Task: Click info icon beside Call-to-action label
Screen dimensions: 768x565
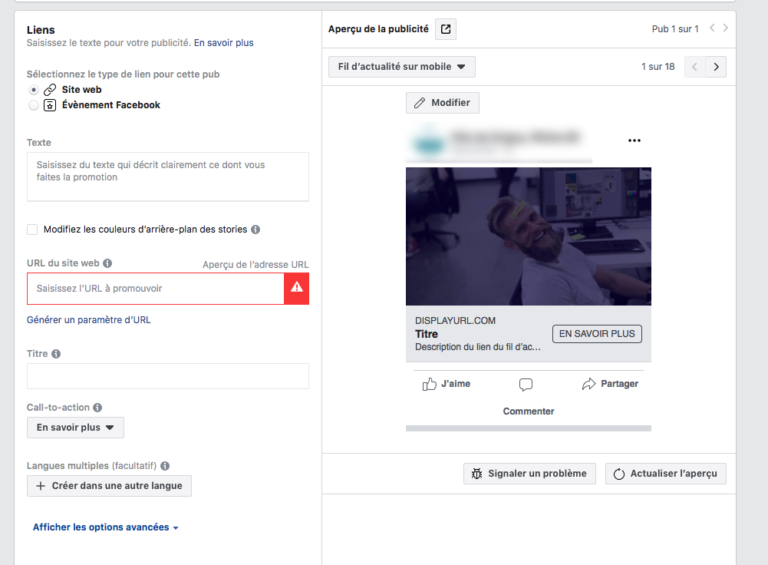Action: point(97,407)
